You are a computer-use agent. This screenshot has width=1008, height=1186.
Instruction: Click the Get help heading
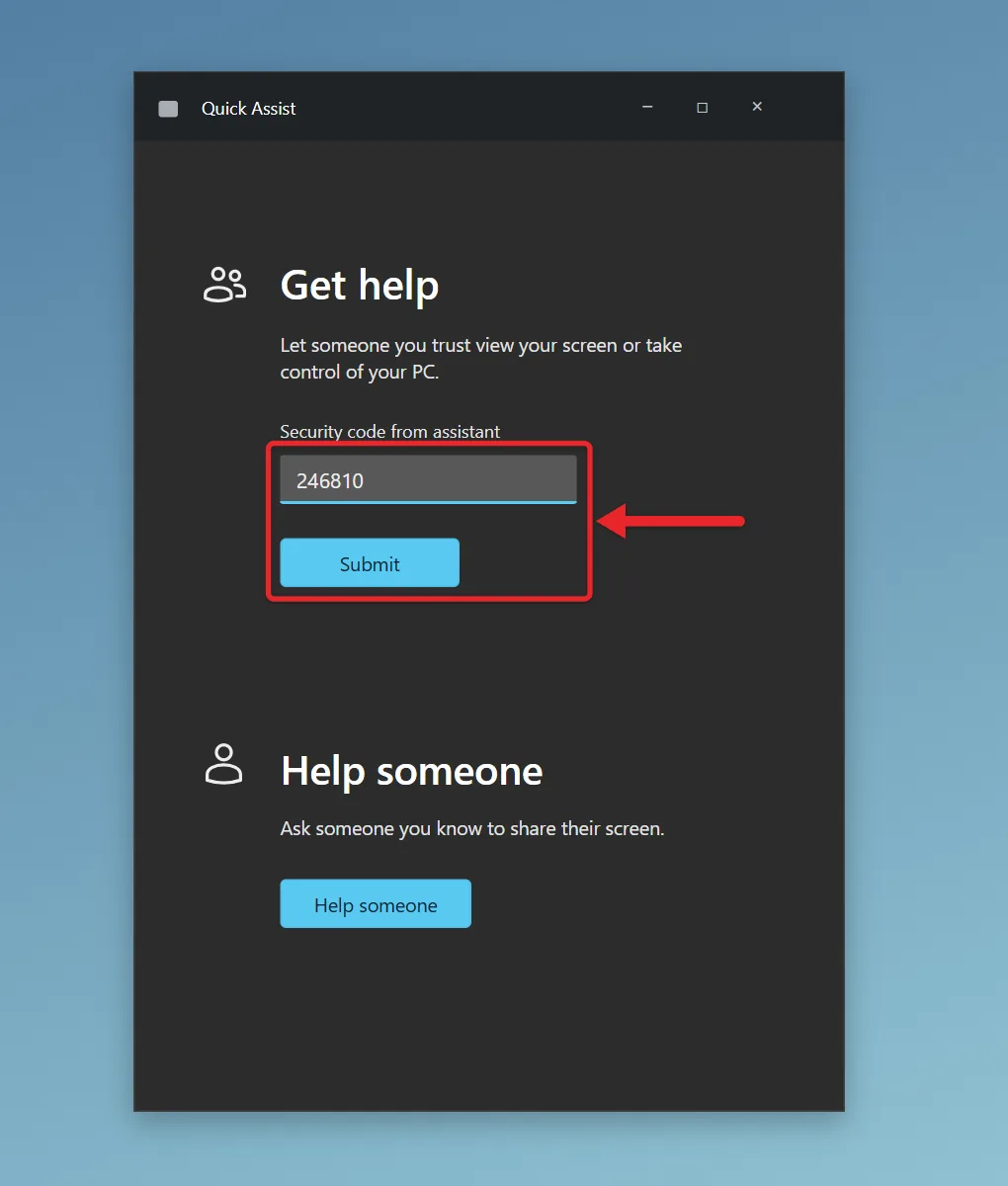360,286
